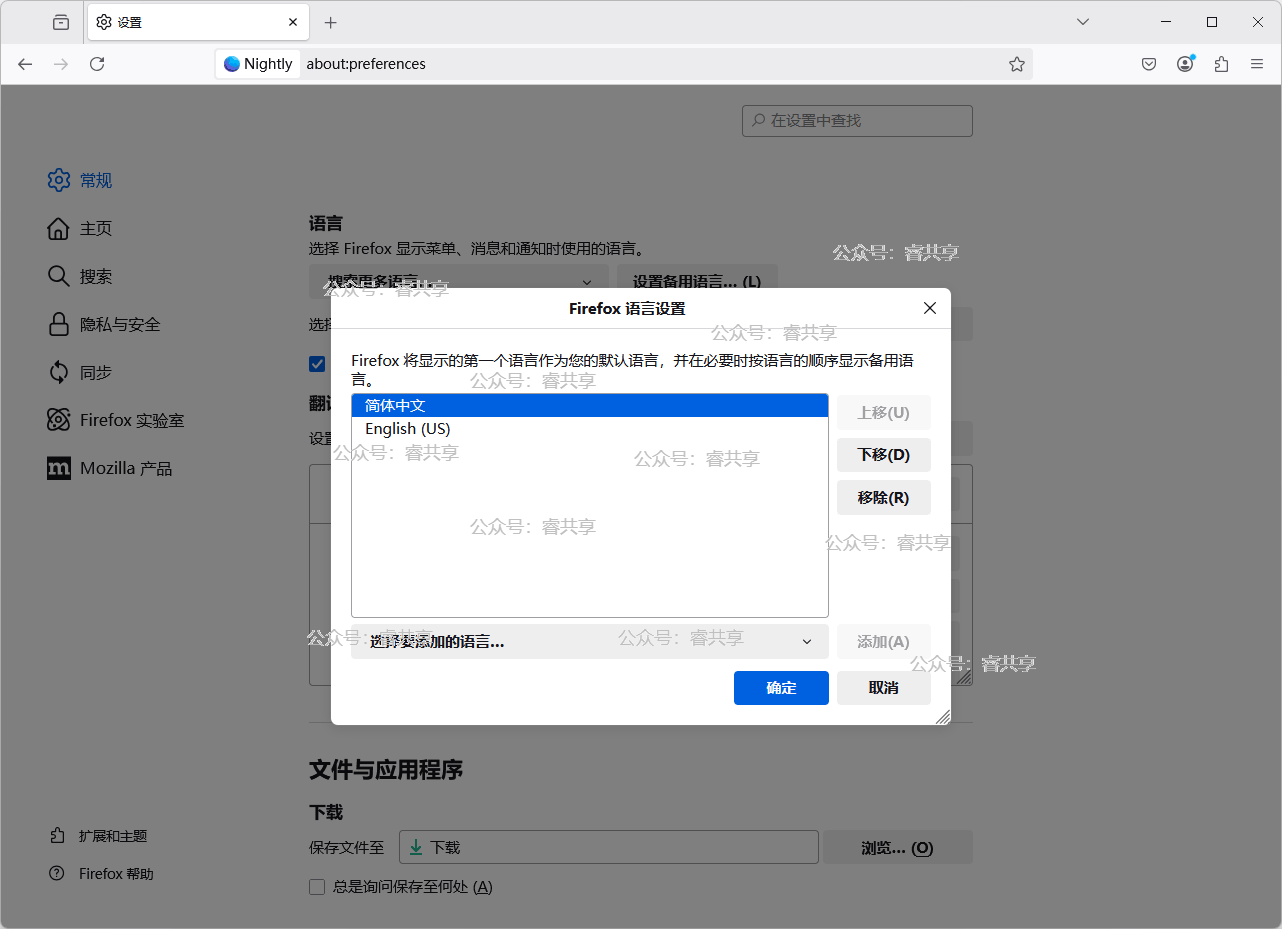Click the 主页 house icon
Screen dimensions: 1282x929
click(59, 229)
